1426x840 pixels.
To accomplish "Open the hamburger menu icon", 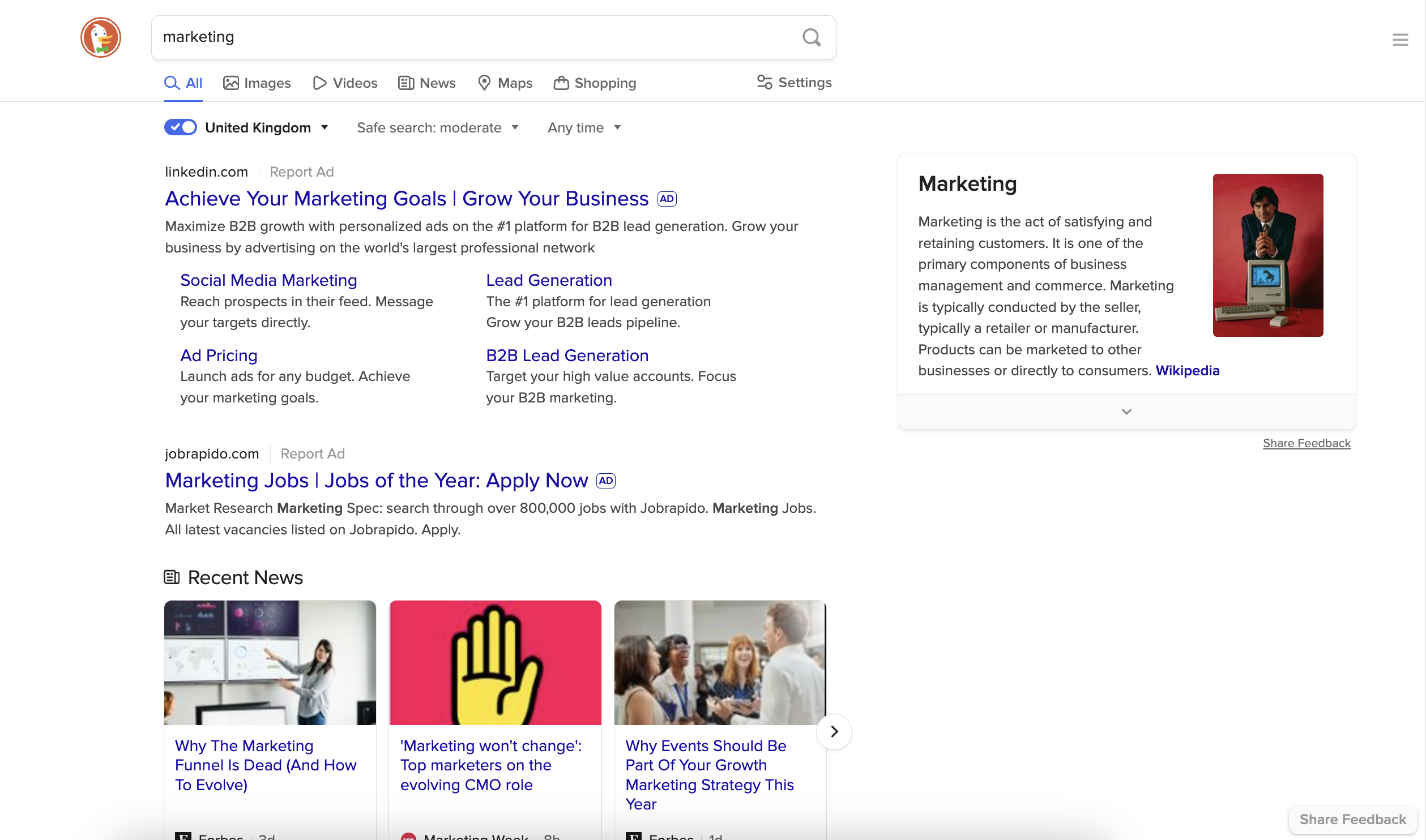I will coord(1400,40).
